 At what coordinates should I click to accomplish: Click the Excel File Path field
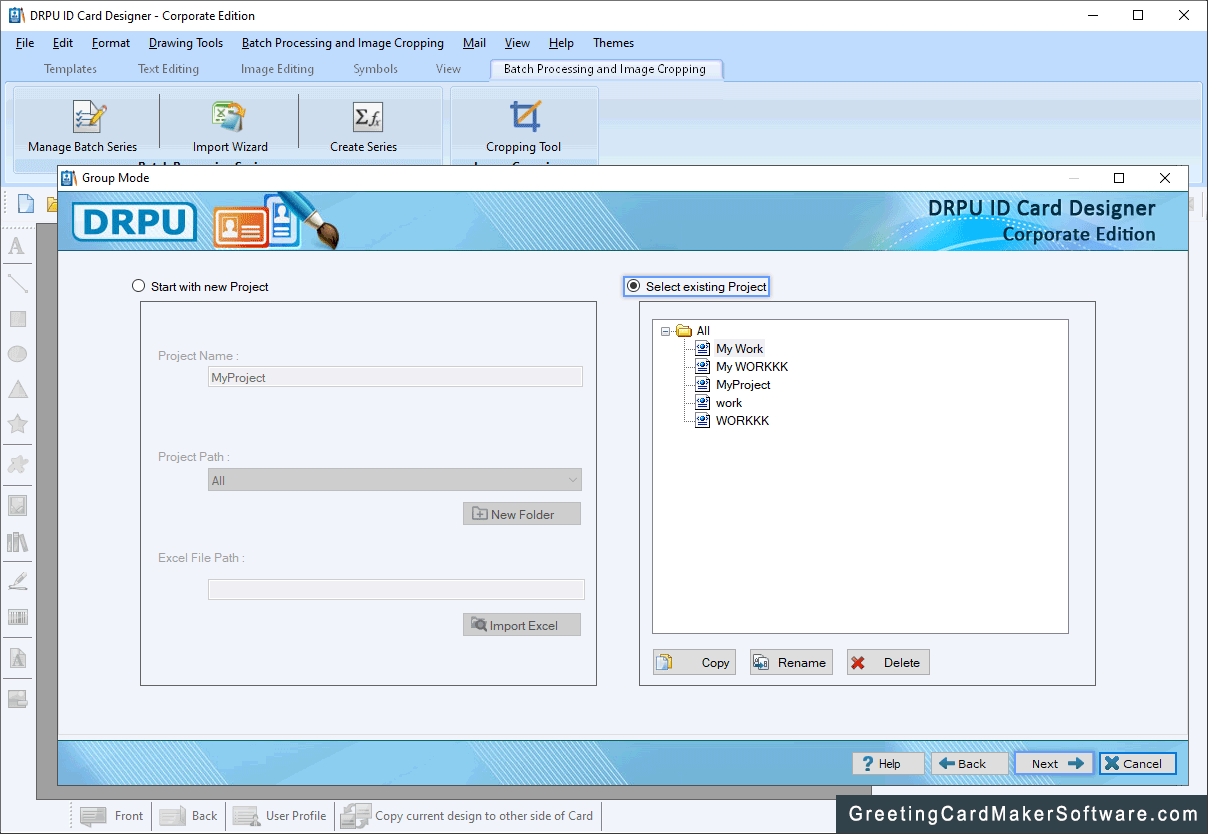(x=396, y=589)
